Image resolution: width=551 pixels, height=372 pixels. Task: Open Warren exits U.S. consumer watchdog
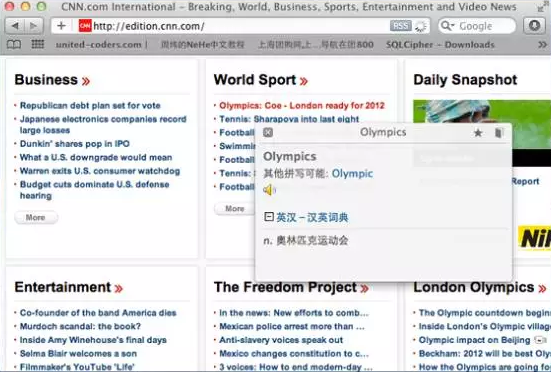coord(100,171)
